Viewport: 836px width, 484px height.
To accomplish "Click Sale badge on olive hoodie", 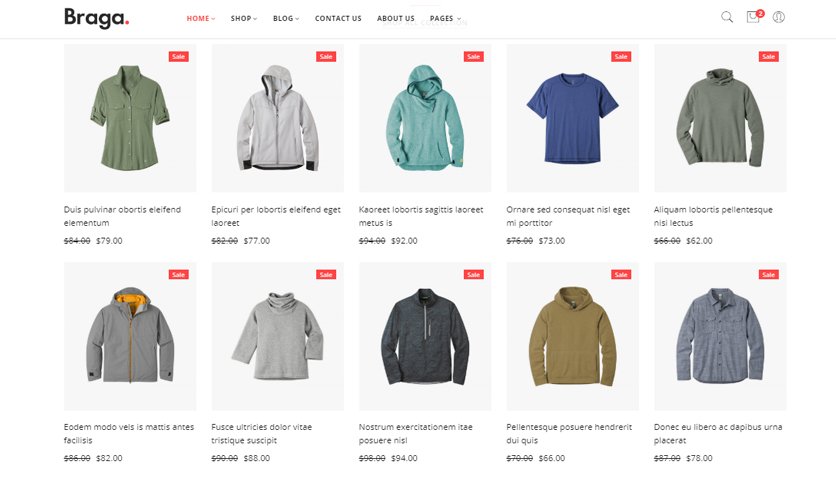I will [621, 275].
